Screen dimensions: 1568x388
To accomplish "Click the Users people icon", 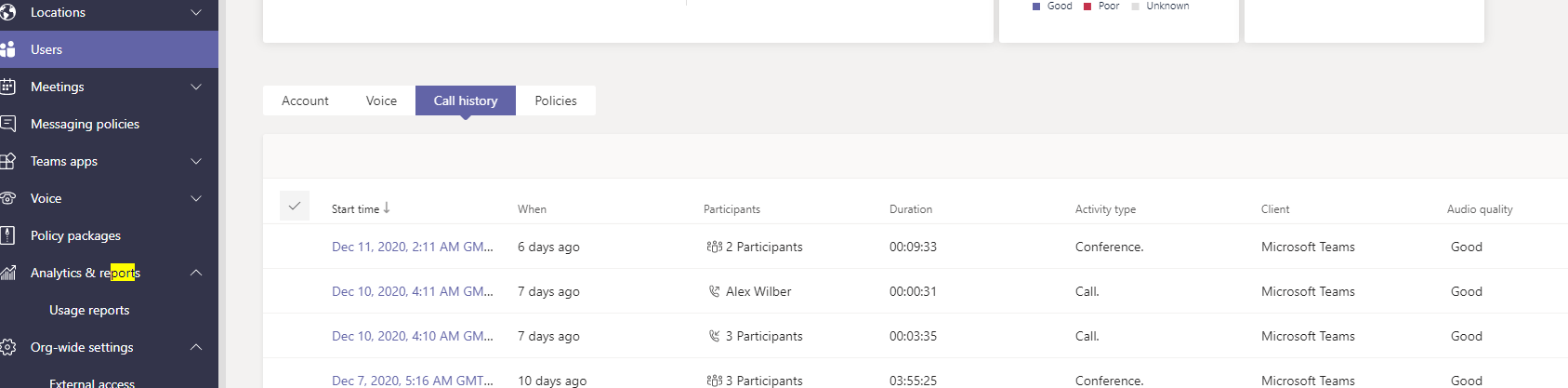I will (x=7, y=49).
